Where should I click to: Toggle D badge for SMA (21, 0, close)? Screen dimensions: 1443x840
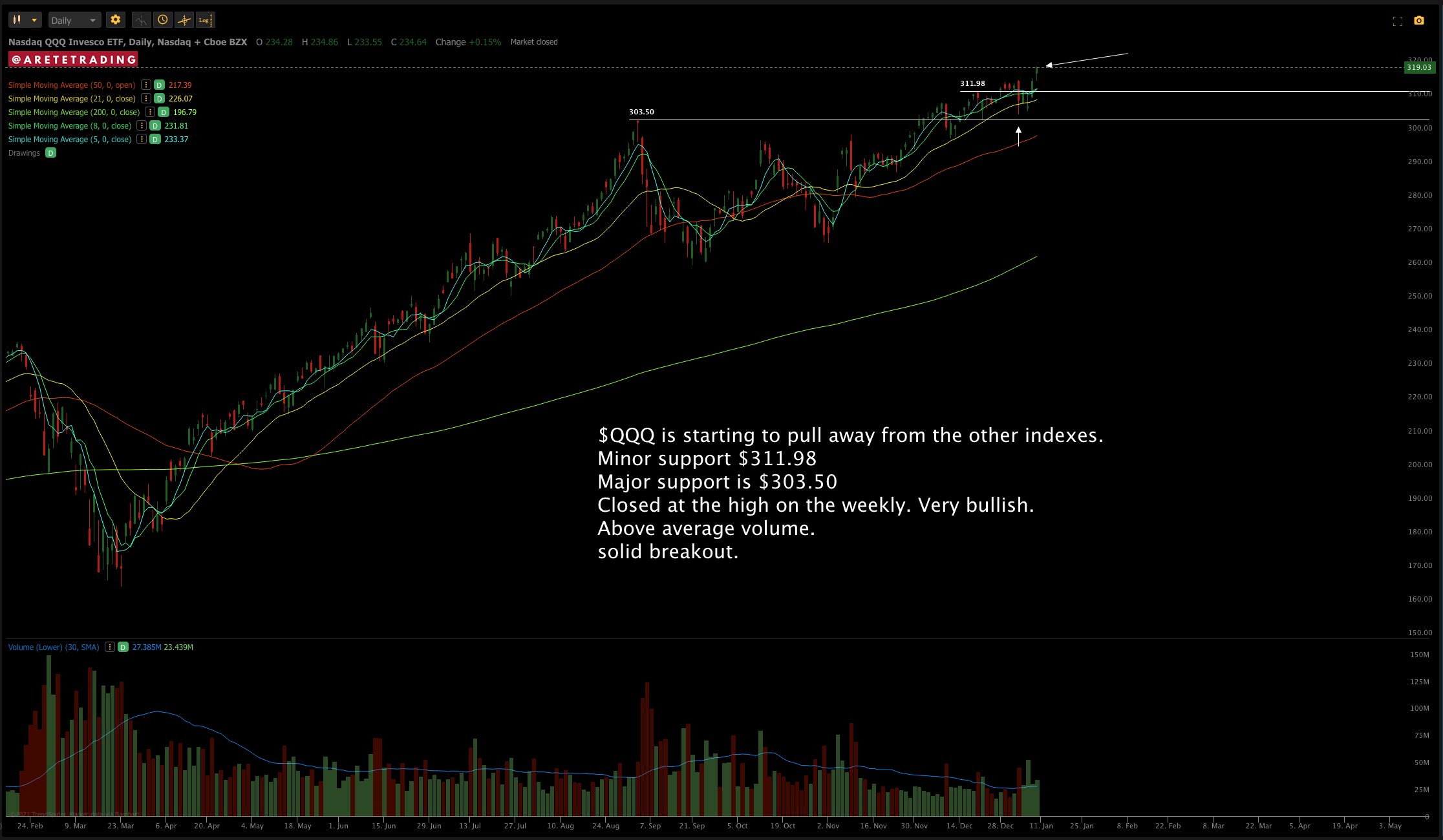coord(159,98)
